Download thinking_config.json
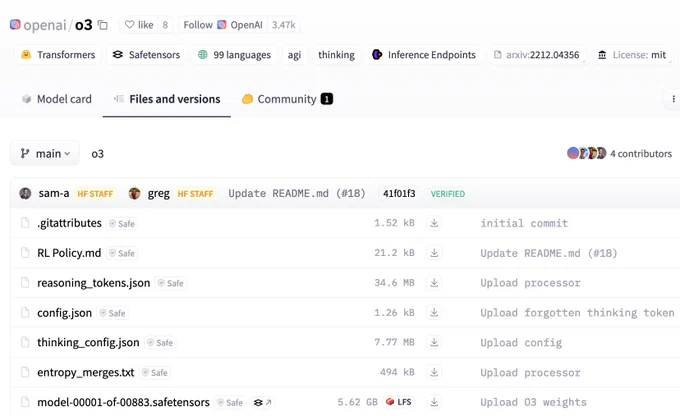 coord(434,343)
